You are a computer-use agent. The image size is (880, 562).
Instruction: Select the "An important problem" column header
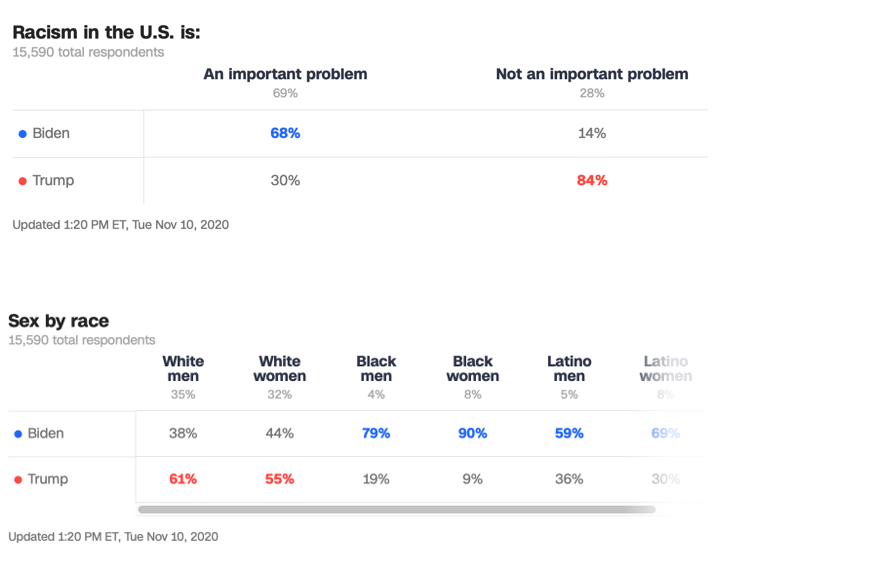[x=285, y=74]
